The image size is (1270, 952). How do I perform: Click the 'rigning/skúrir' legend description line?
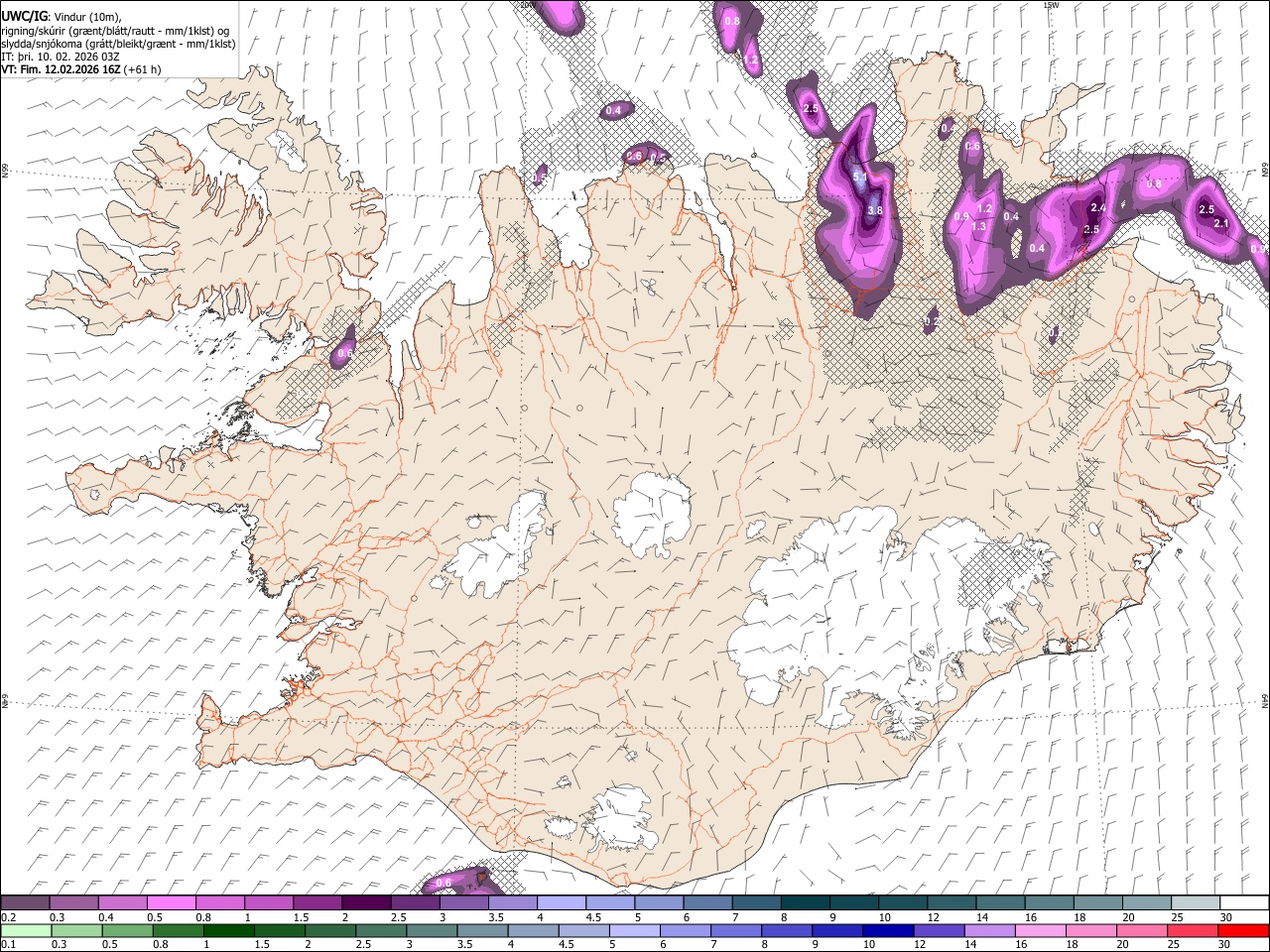115,31
